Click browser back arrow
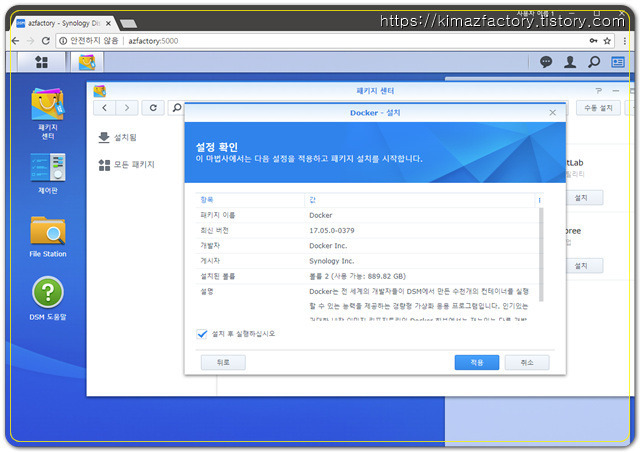 [x=15, y=41]
